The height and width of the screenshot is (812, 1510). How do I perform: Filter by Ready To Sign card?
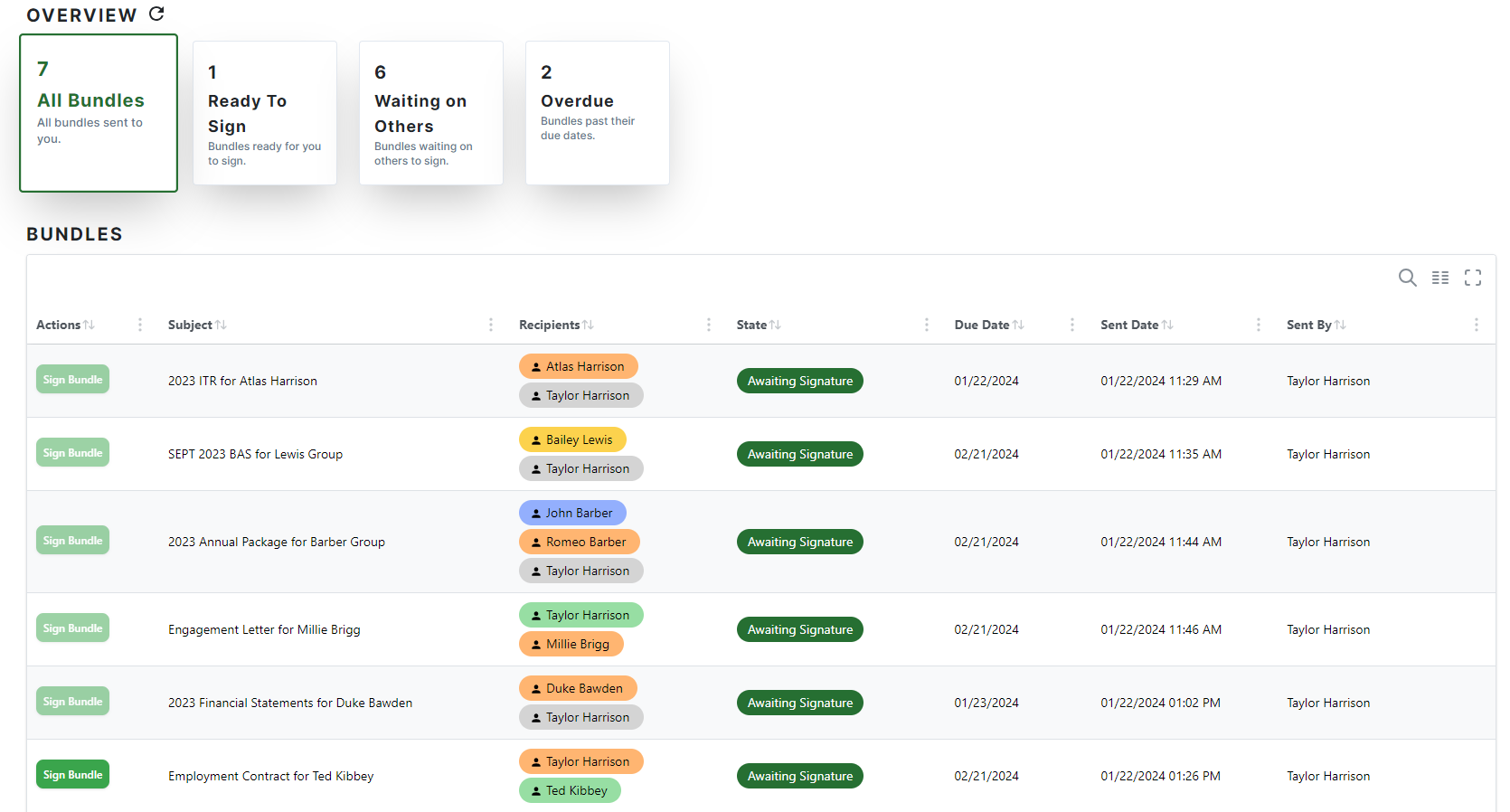[x=265, y=113]
